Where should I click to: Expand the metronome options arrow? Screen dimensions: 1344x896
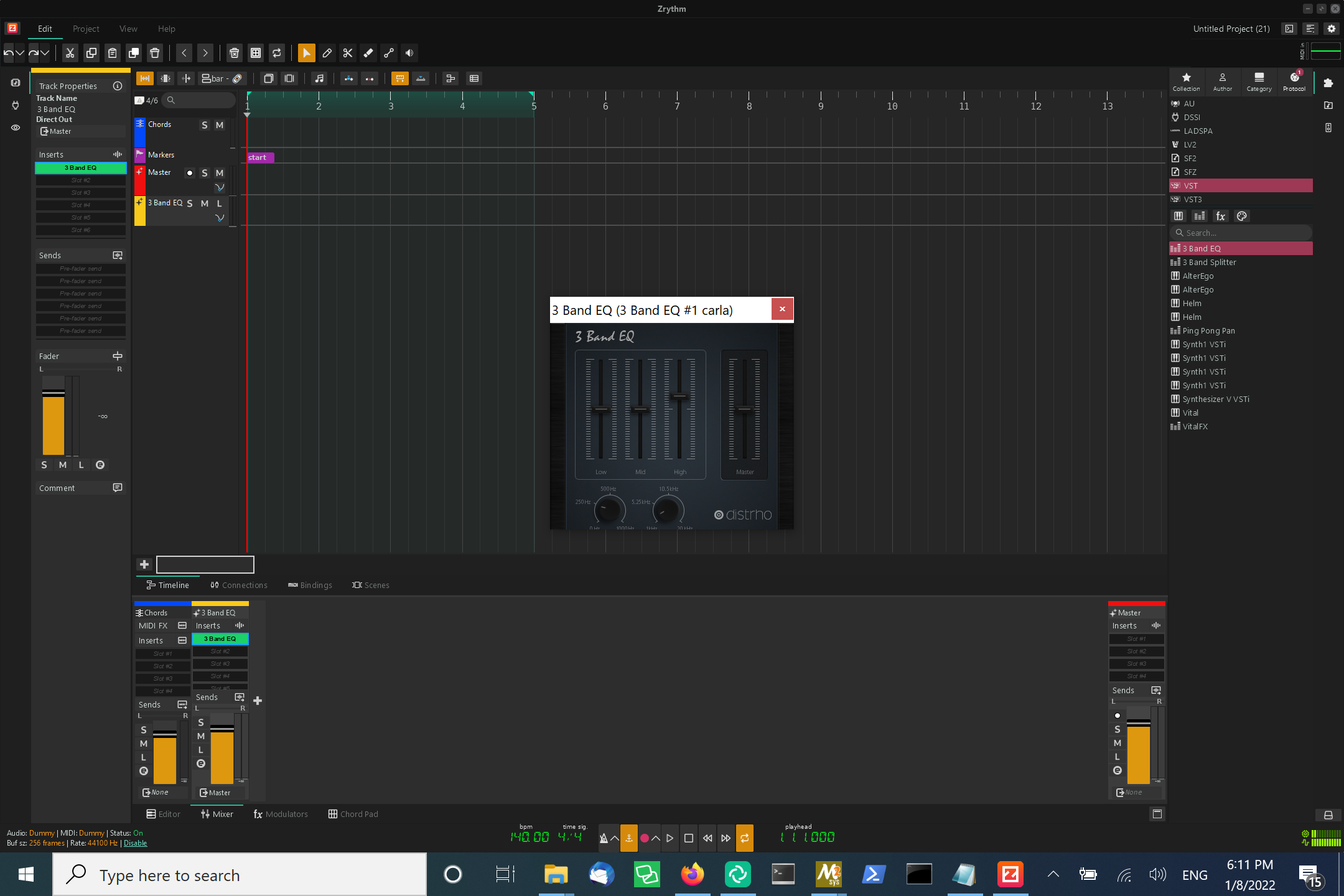[x=615, y=838]
